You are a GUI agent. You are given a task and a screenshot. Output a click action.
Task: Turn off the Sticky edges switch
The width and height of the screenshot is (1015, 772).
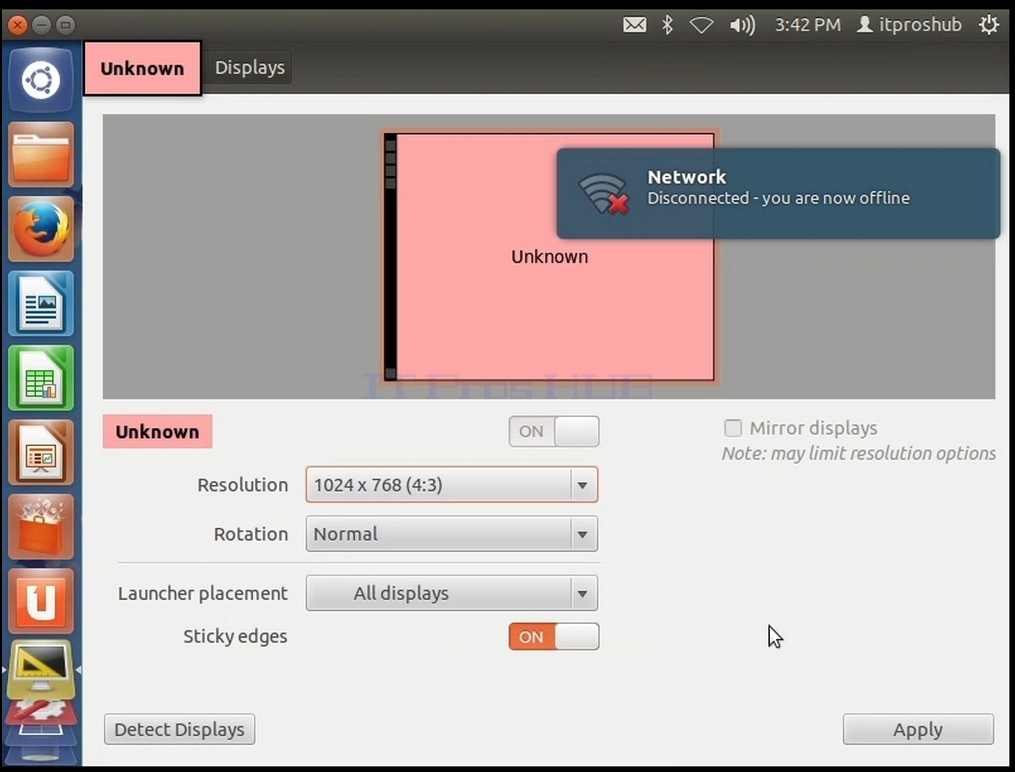pyautogui.click(x=554, y=637)
